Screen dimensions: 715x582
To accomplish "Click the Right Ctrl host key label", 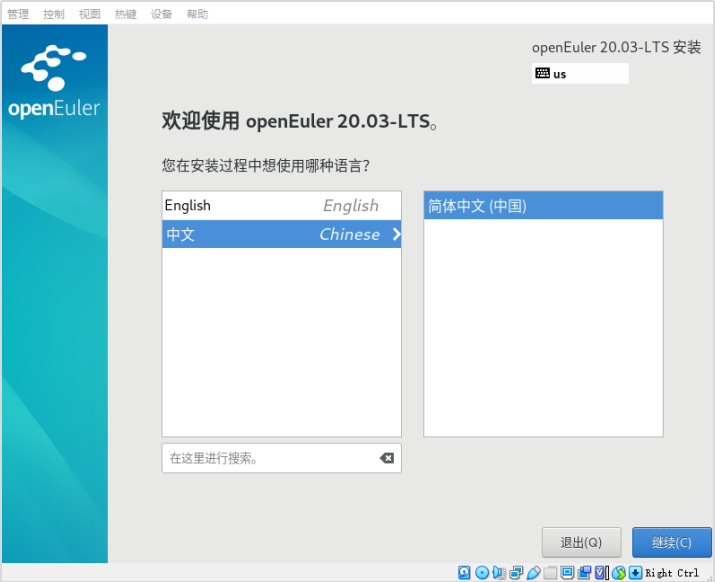I will click(x=672, y=573).
